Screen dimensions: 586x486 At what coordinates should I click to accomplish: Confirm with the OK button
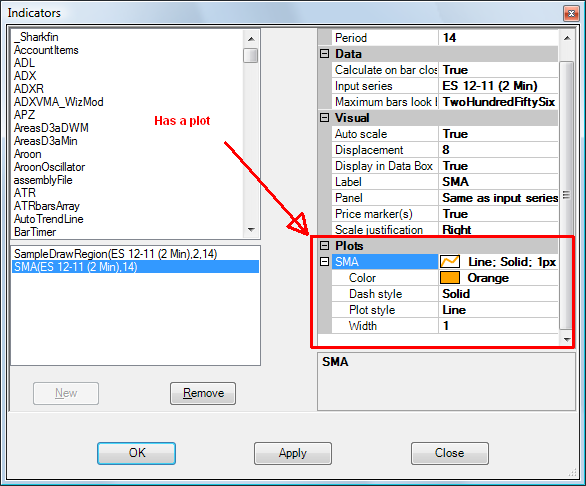[x=136, y=453]
